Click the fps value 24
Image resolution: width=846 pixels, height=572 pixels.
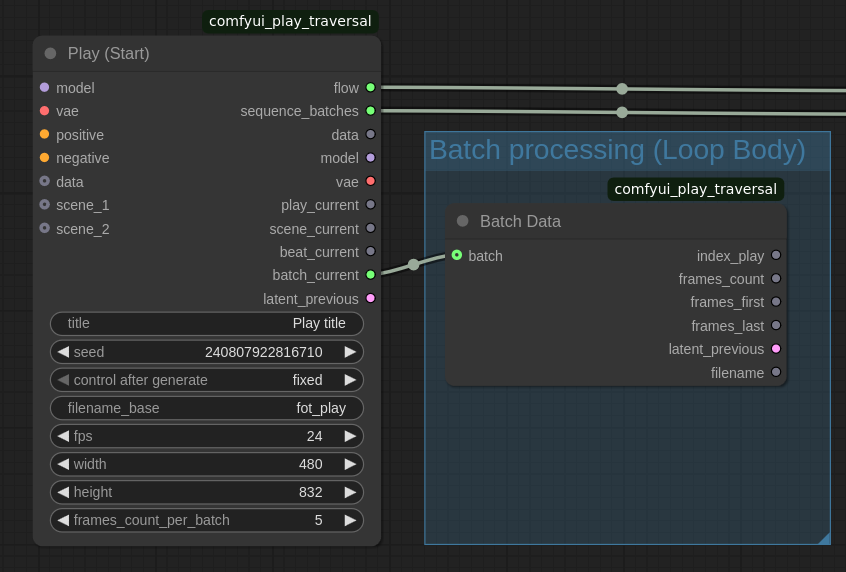pos(315,436)
